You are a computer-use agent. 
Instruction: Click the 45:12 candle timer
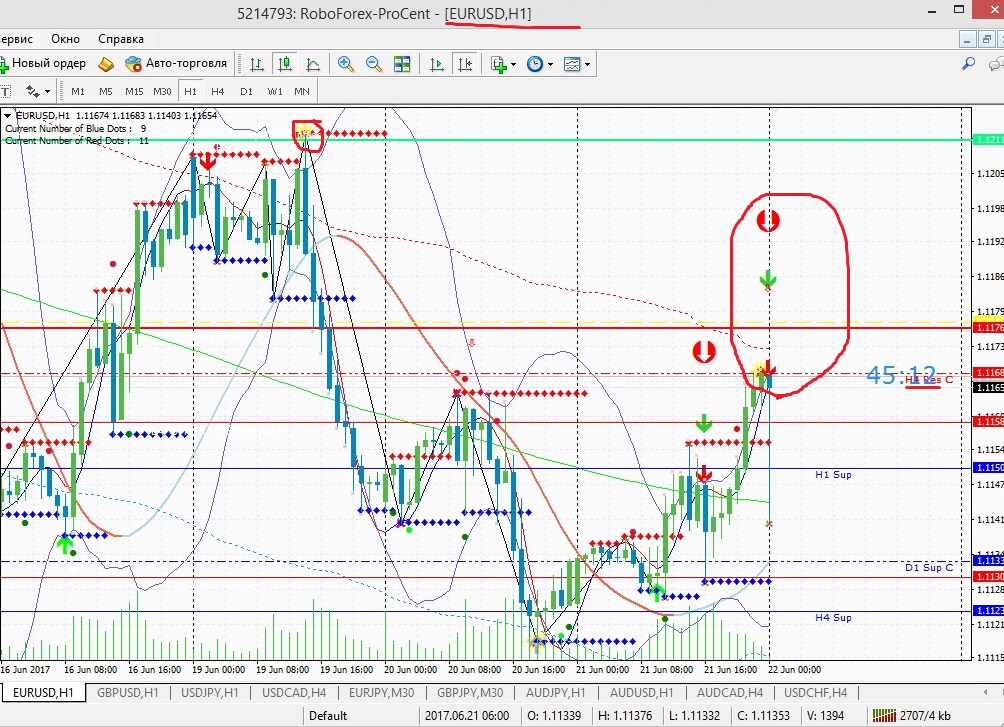pos(901,375)
